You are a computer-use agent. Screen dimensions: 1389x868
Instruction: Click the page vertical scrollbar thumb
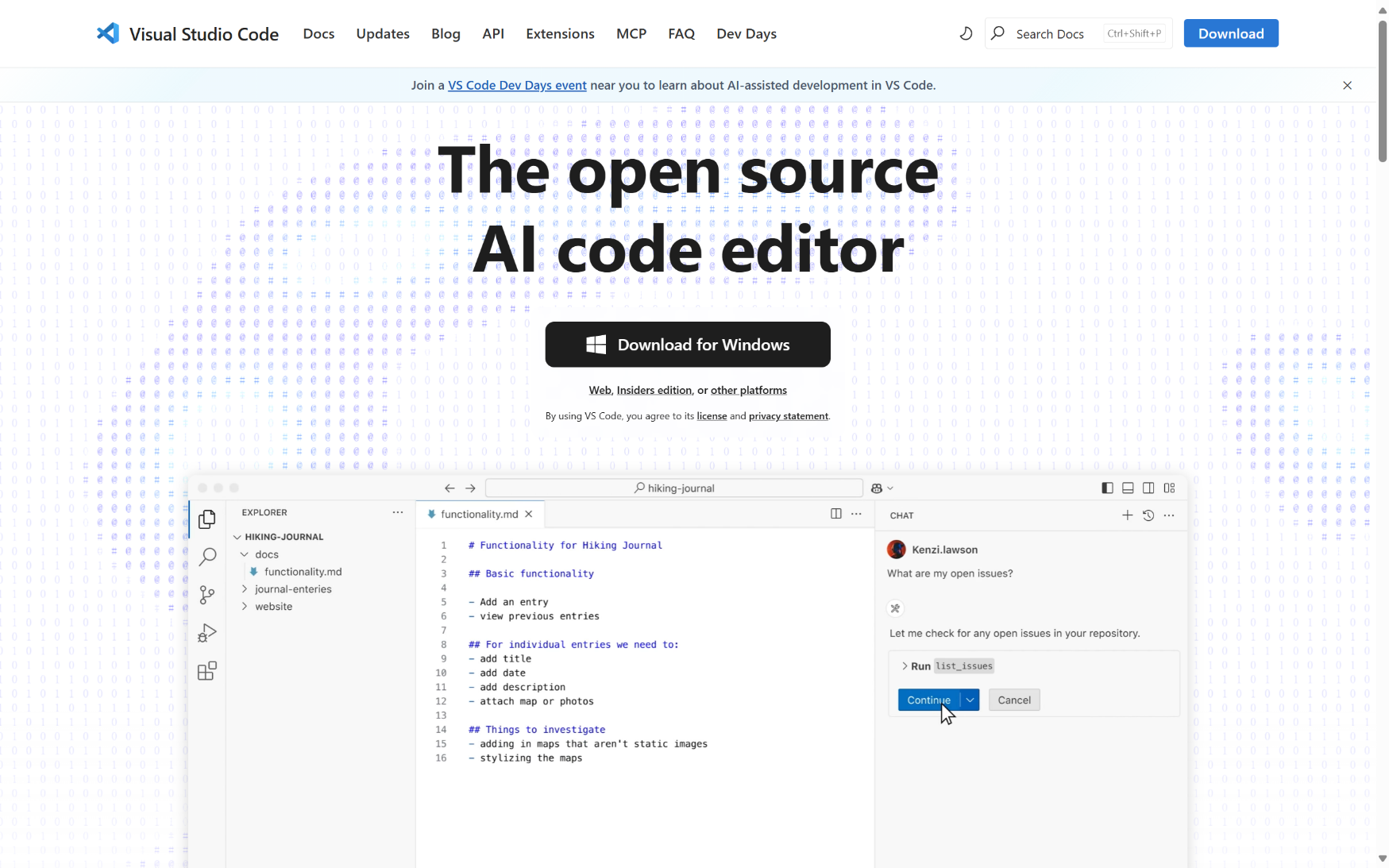[1383, 91]
